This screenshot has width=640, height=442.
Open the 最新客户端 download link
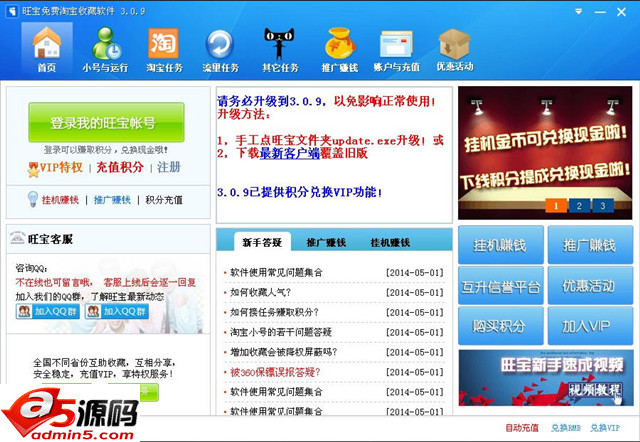click(x=289, y=154)
